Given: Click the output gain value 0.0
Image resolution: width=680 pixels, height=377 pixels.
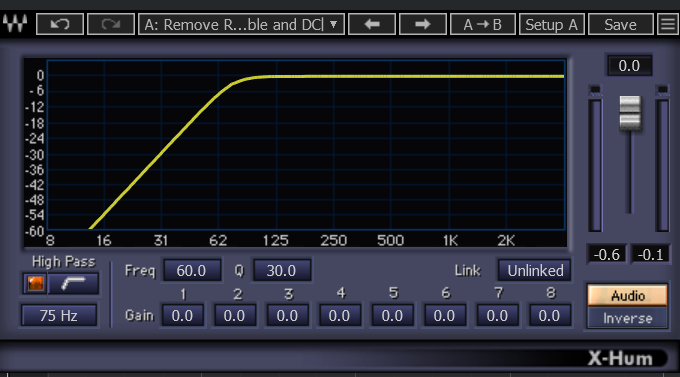Looking at the screenshot, I should (629, 66).
